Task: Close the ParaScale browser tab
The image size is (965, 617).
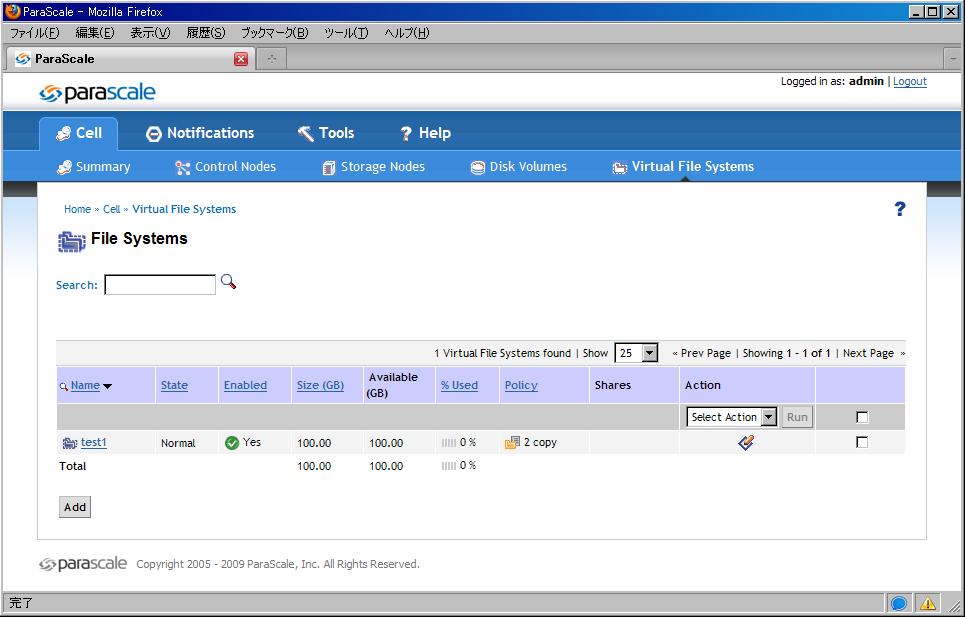Action: [x=240, y=59]
